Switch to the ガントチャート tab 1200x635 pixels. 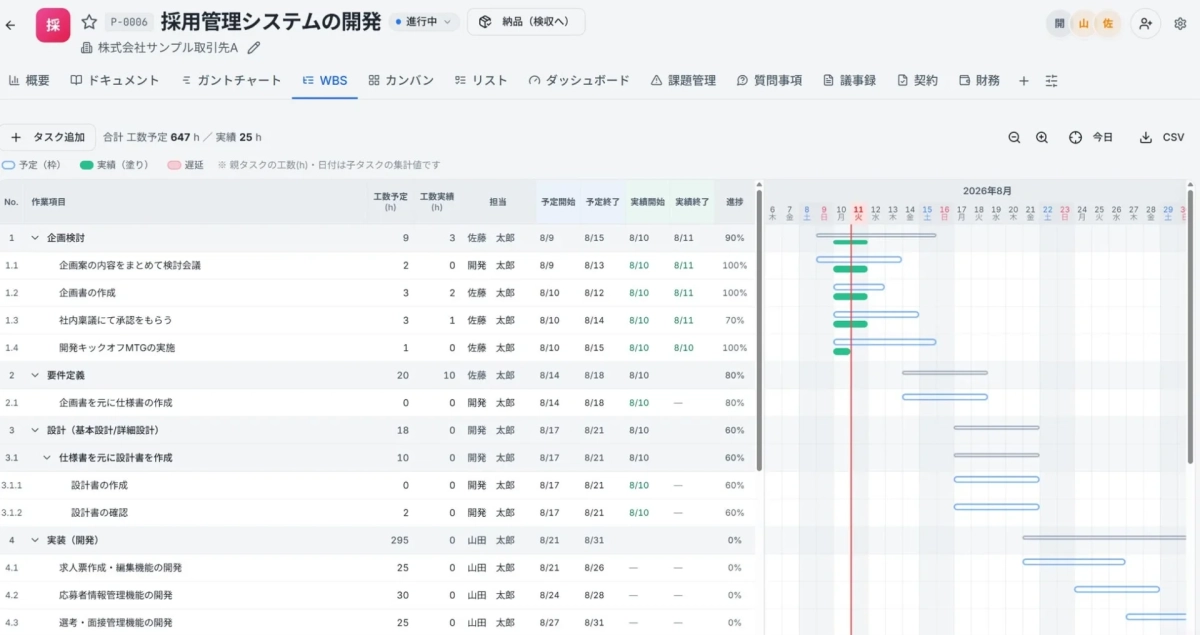(232, 81)
